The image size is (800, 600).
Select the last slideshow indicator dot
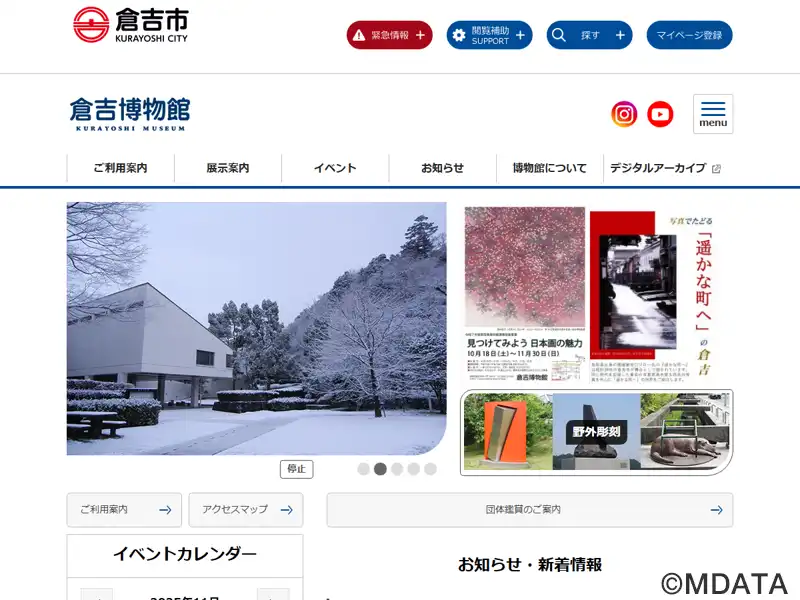click(431, 469)
